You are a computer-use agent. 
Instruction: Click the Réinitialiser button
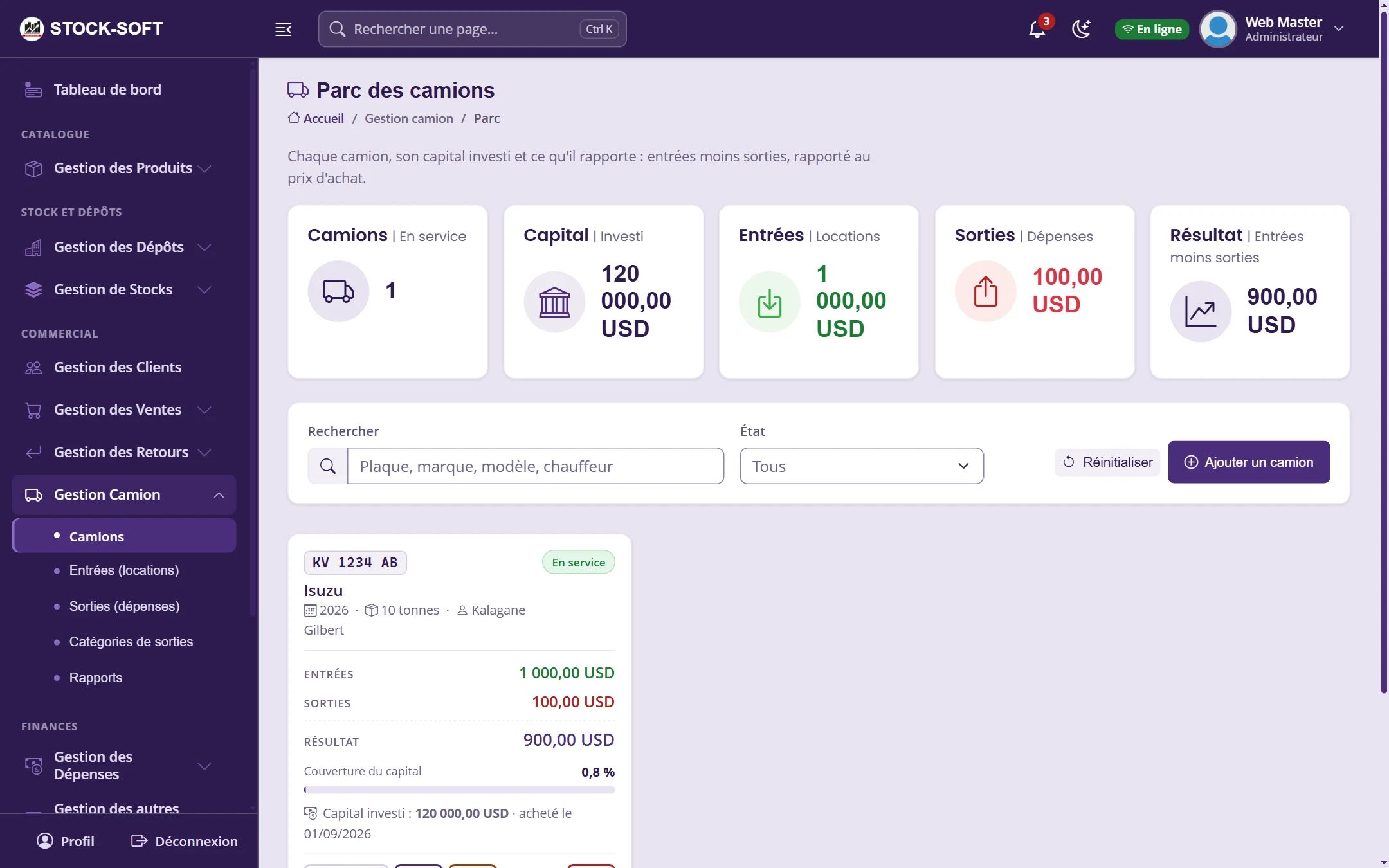click(1107, 462)
